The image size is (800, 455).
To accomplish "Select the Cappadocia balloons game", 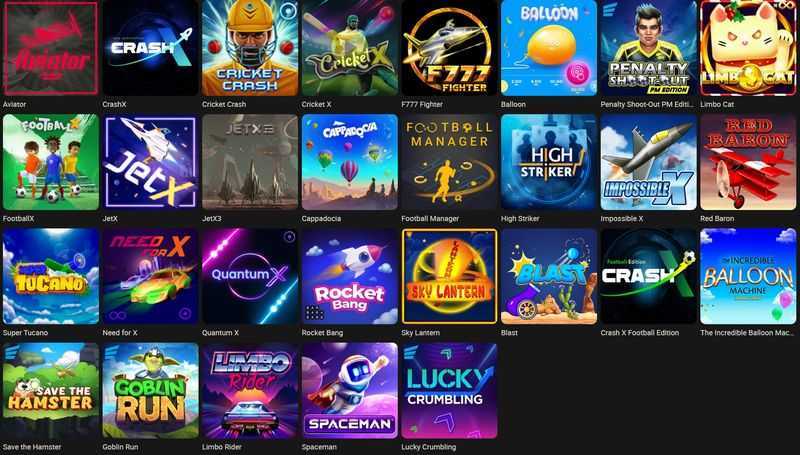I will (349, 162).
